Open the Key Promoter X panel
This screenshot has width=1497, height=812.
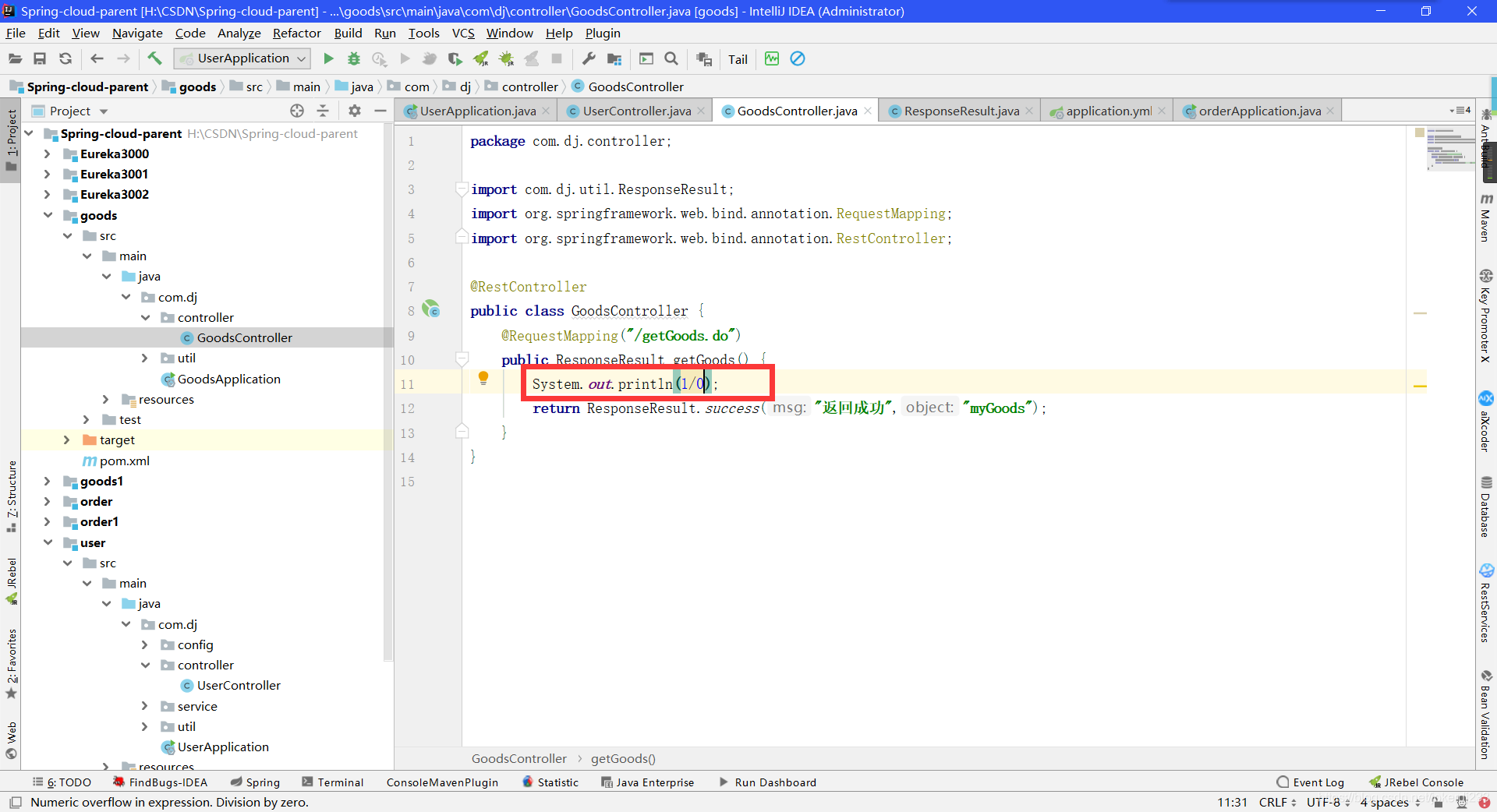[1486, 316]
